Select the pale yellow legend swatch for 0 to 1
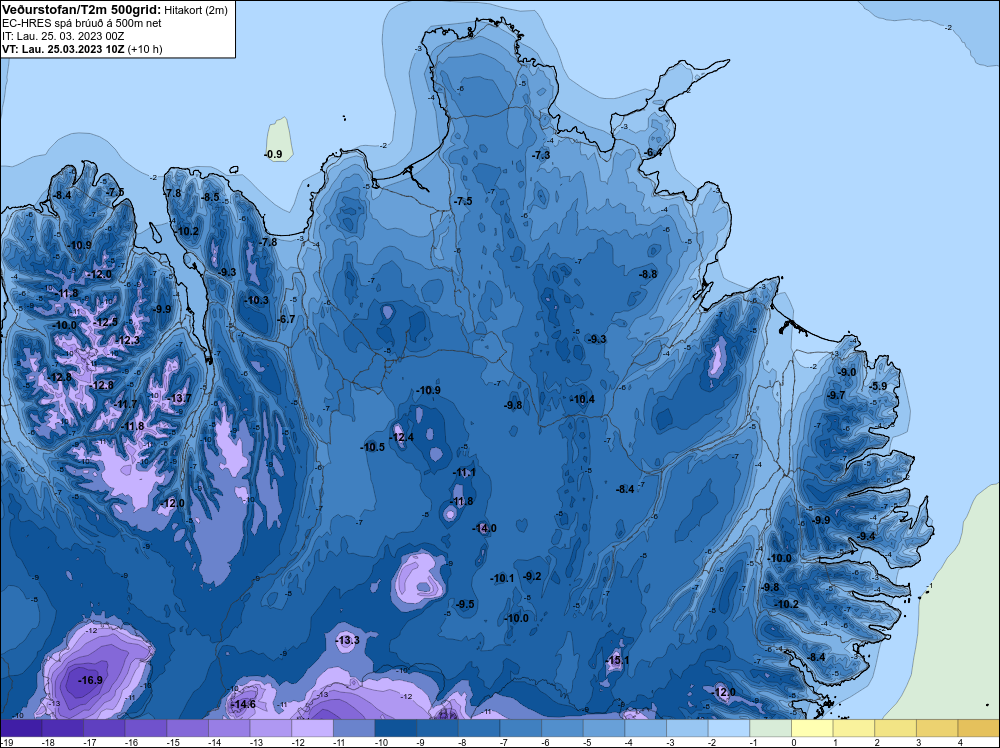 pyautogui.click(x=812, y=728)
